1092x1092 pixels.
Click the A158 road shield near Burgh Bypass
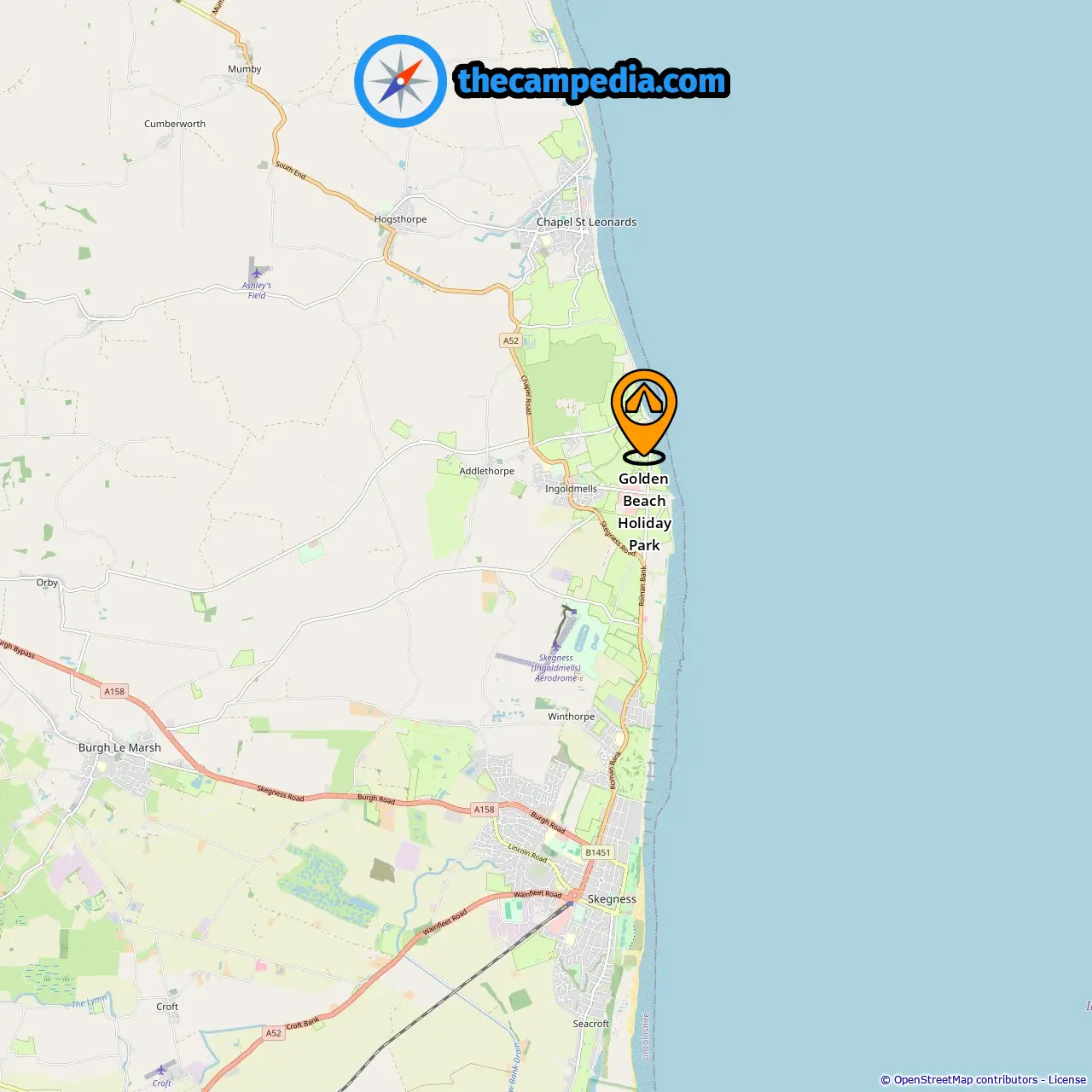(114, 691)
